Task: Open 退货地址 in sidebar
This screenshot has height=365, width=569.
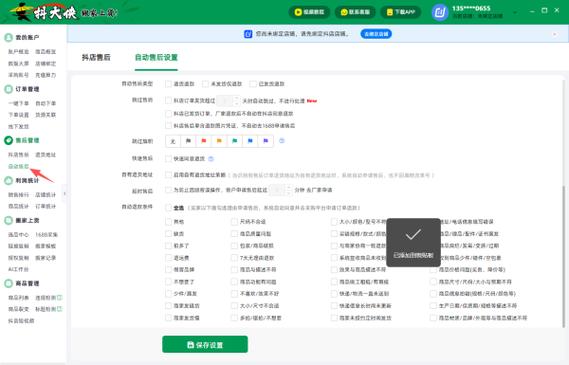Action: click(x=46, y=155)
